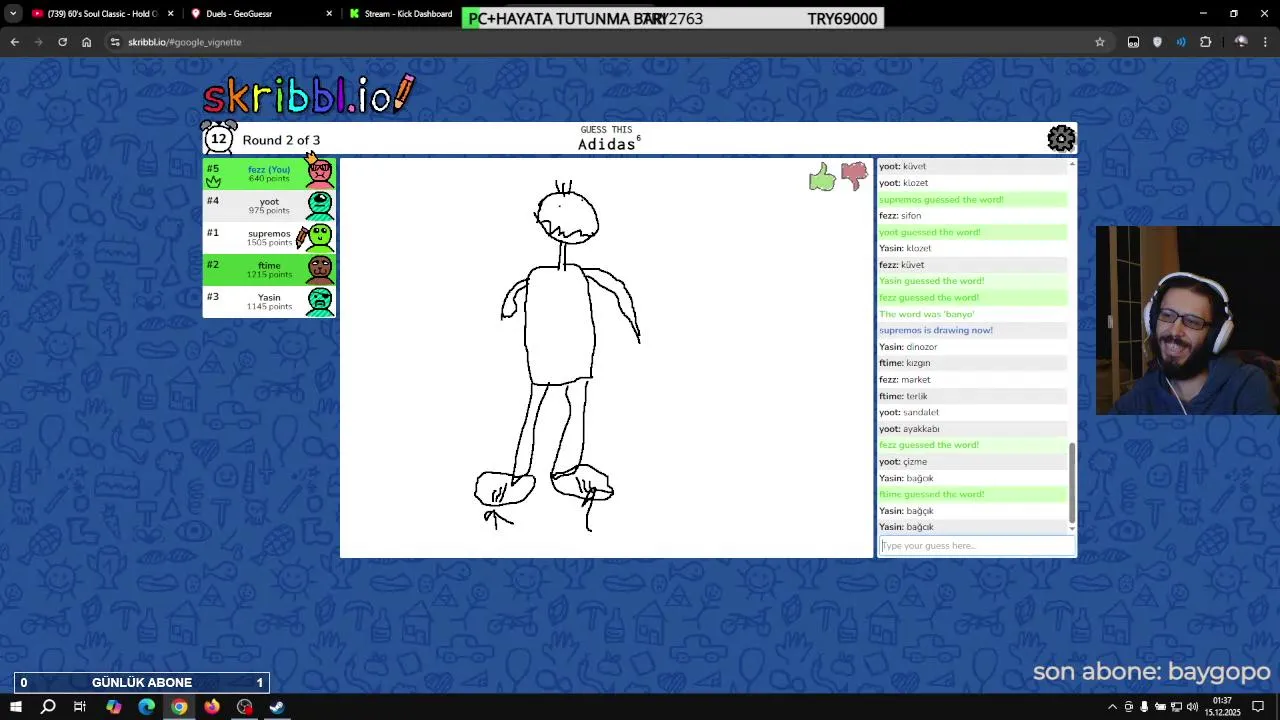Select player row ftime 1215 points

269,269
